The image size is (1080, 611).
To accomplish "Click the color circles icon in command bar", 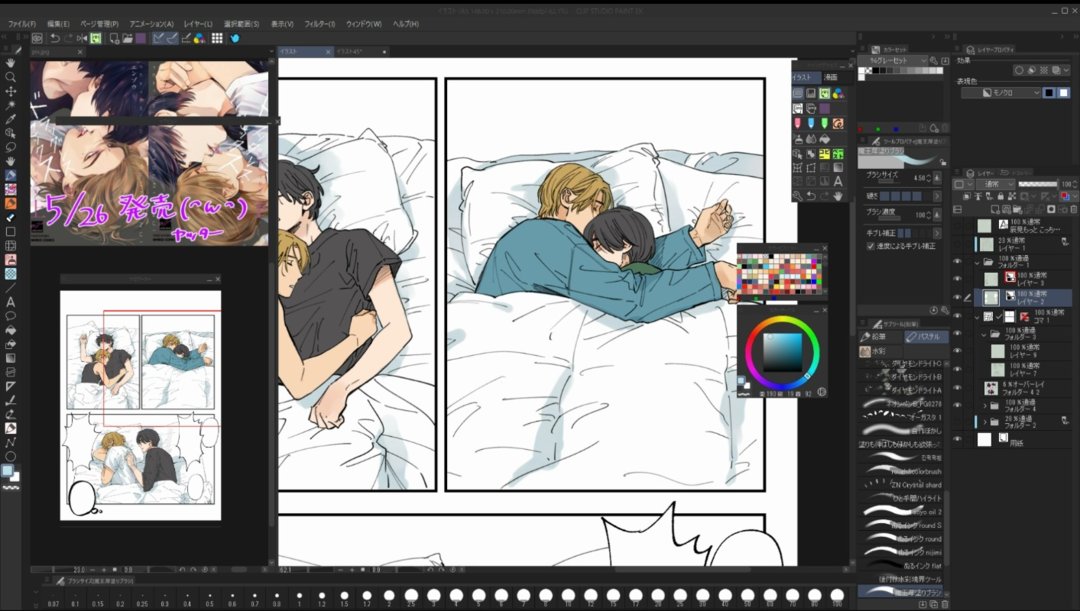I will (x=199, y=38).
